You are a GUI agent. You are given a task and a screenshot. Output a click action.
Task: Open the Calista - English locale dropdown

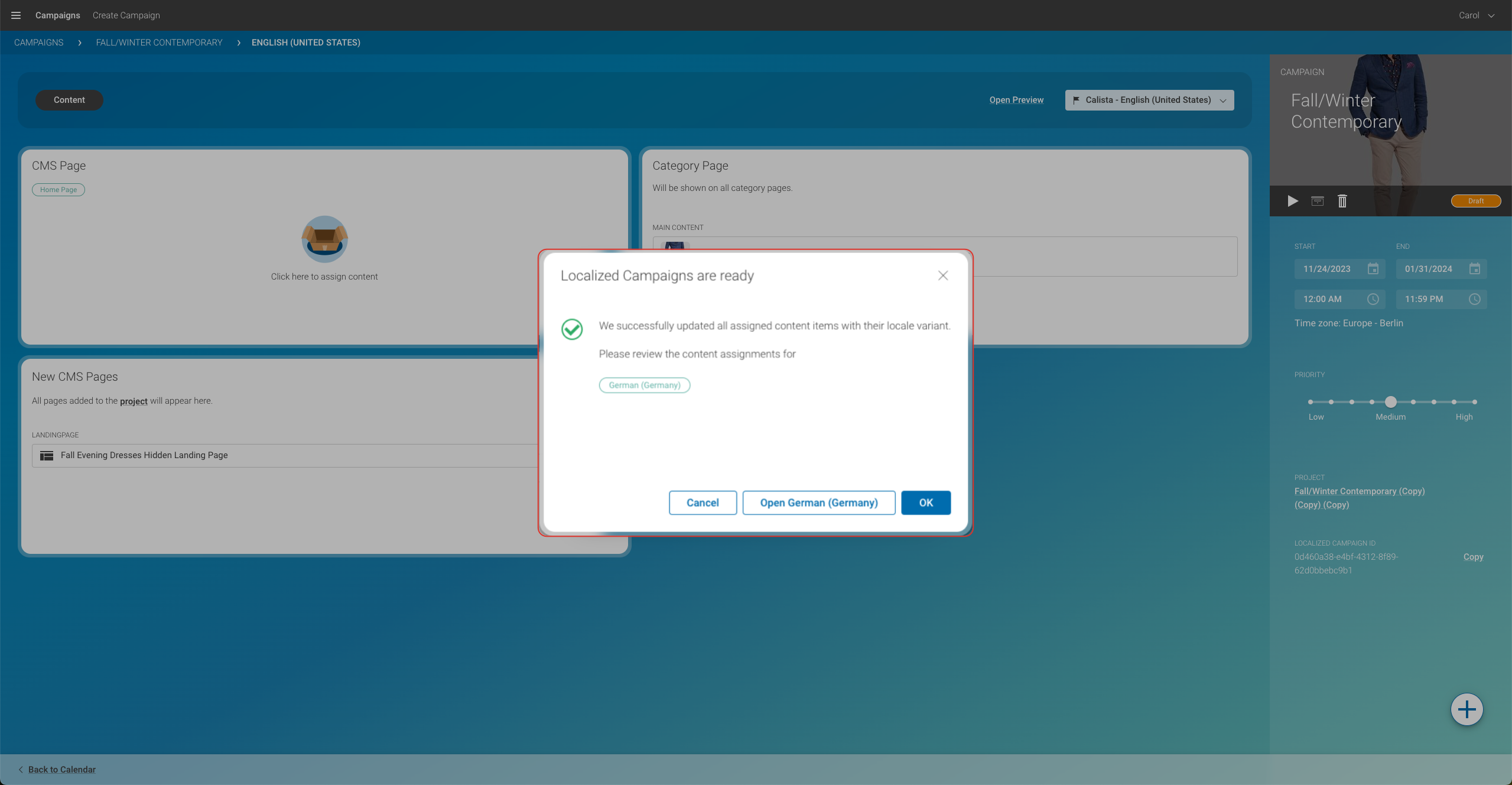[x=1149, y=100]
